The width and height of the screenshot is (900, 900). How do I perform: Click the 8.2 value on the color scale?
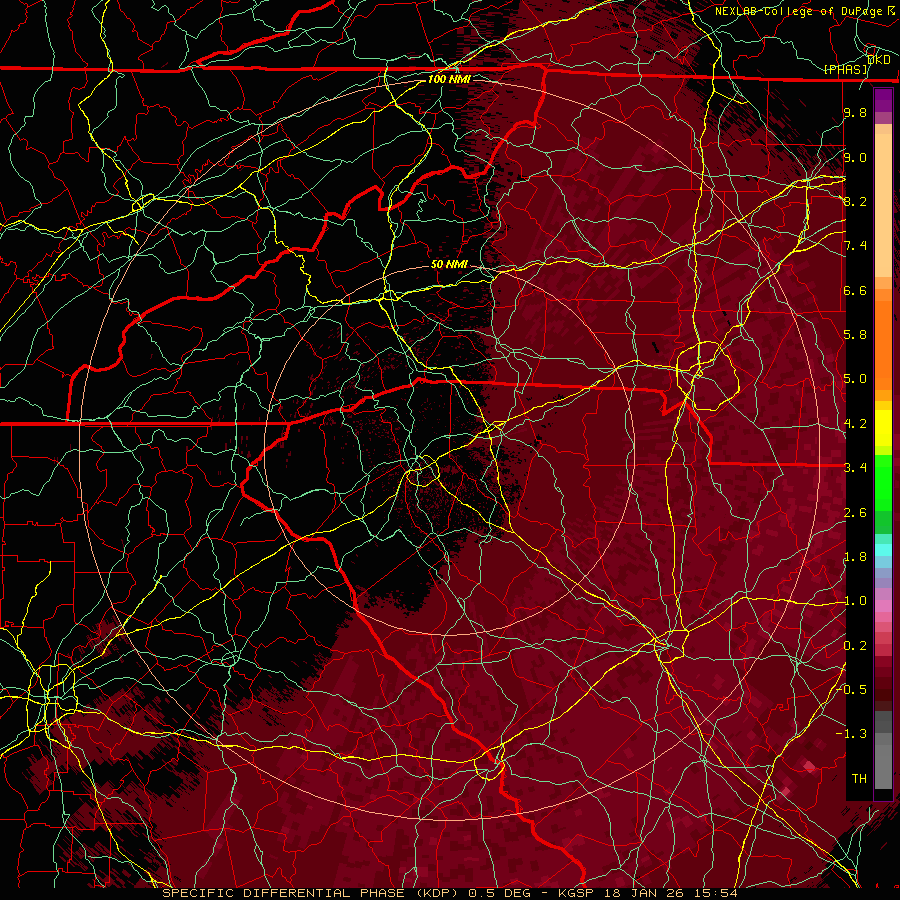pos(855,201)
